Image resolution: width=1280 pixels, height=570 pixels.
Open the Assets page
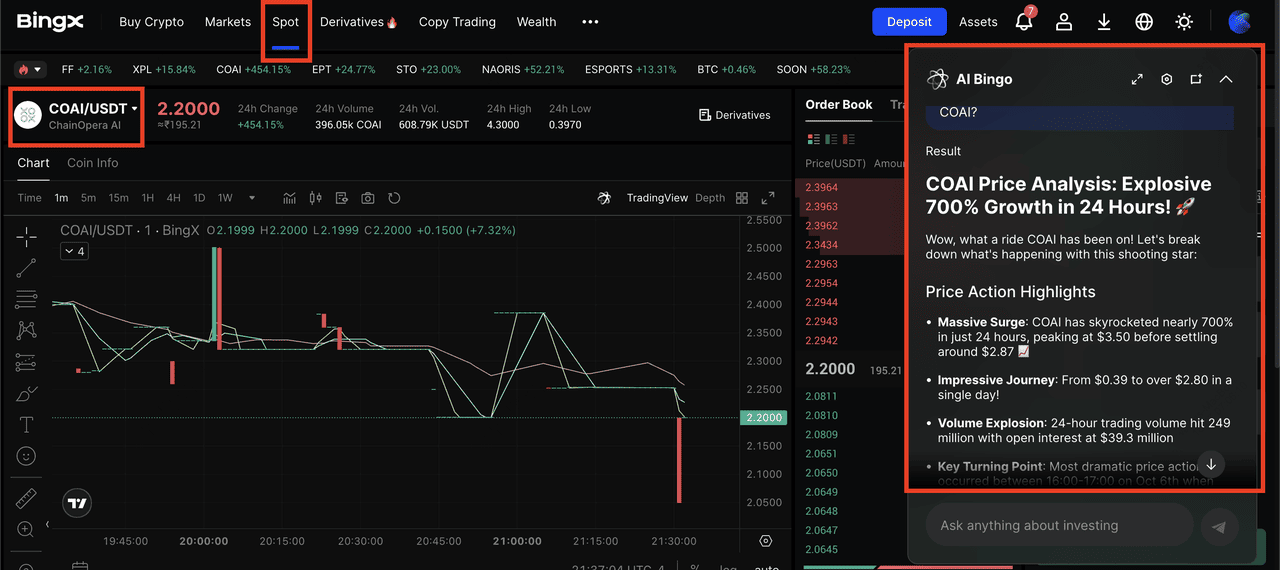point(978,22)
